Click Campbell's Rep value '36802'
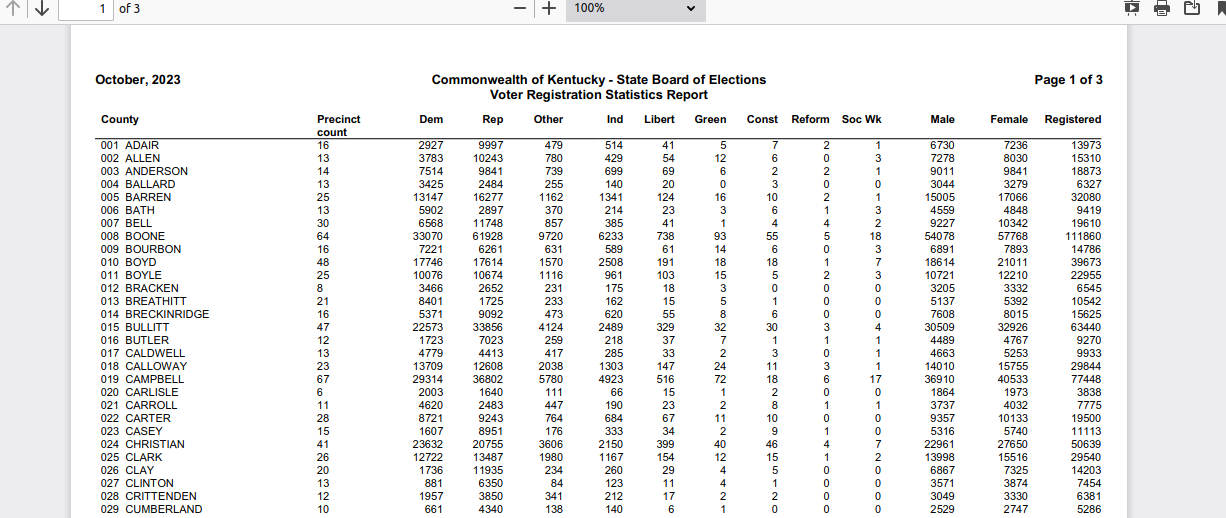1226x518 pixels. (x=489, y=379)
